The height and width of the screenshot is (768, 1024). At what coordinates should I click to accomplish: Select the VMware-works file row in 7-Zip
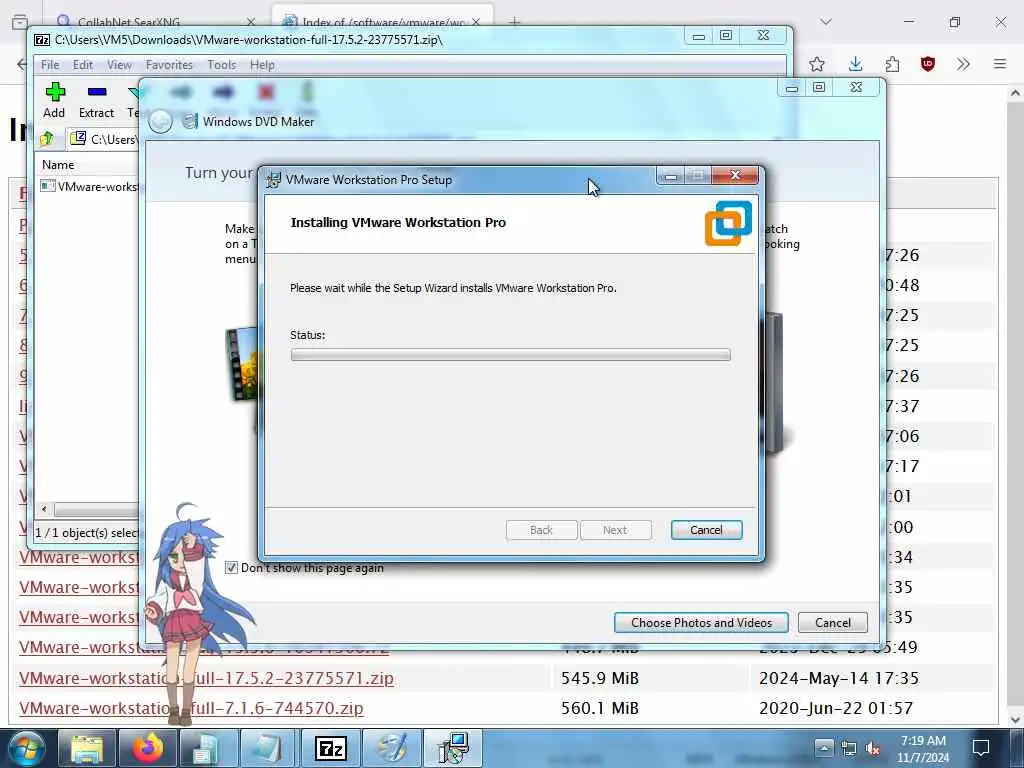click(89, 187)
